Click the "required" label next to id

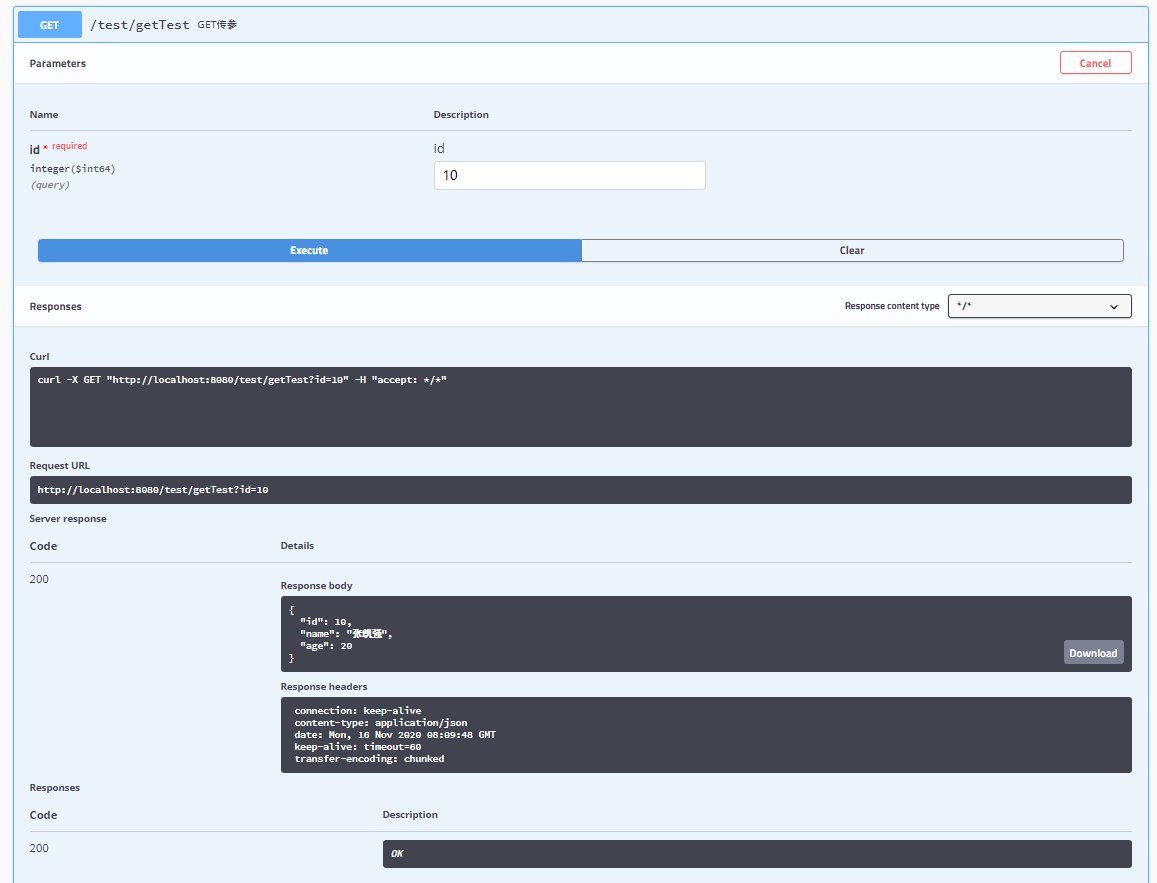point(69,146)
